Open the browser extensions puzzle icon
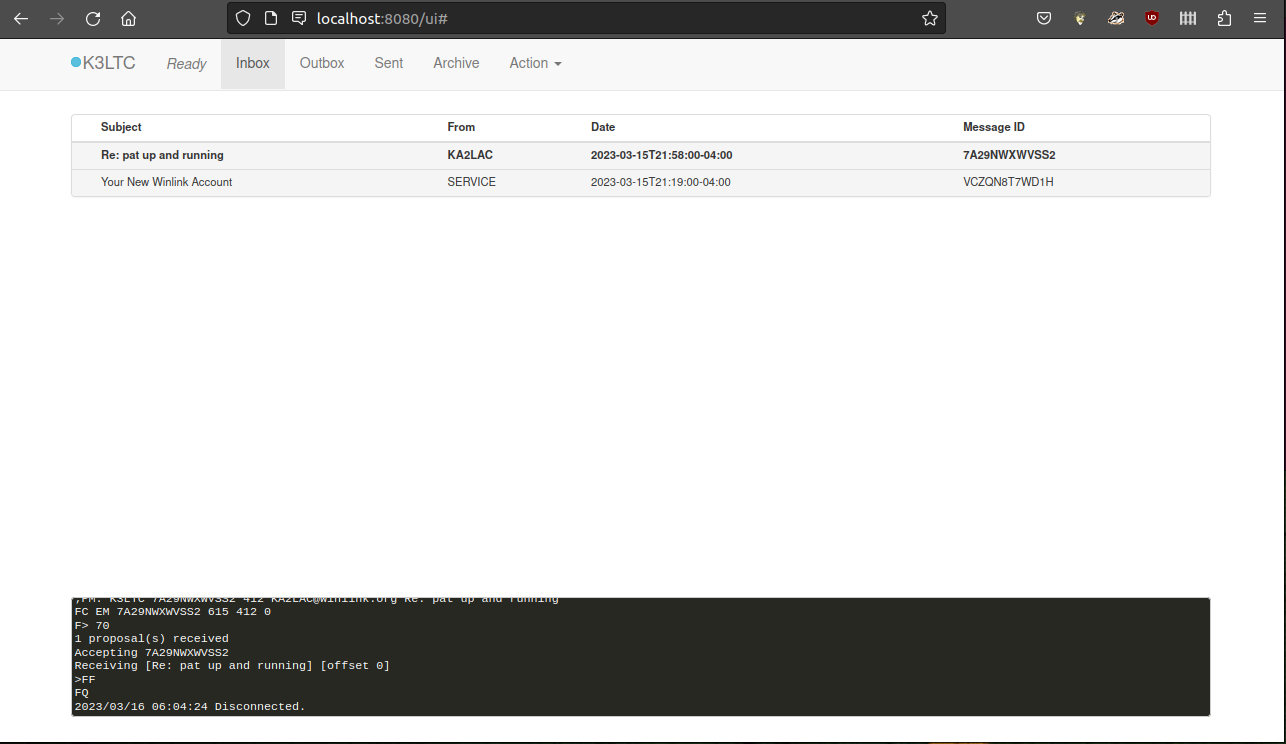The image size is (1286, 744). point(1224,18)
